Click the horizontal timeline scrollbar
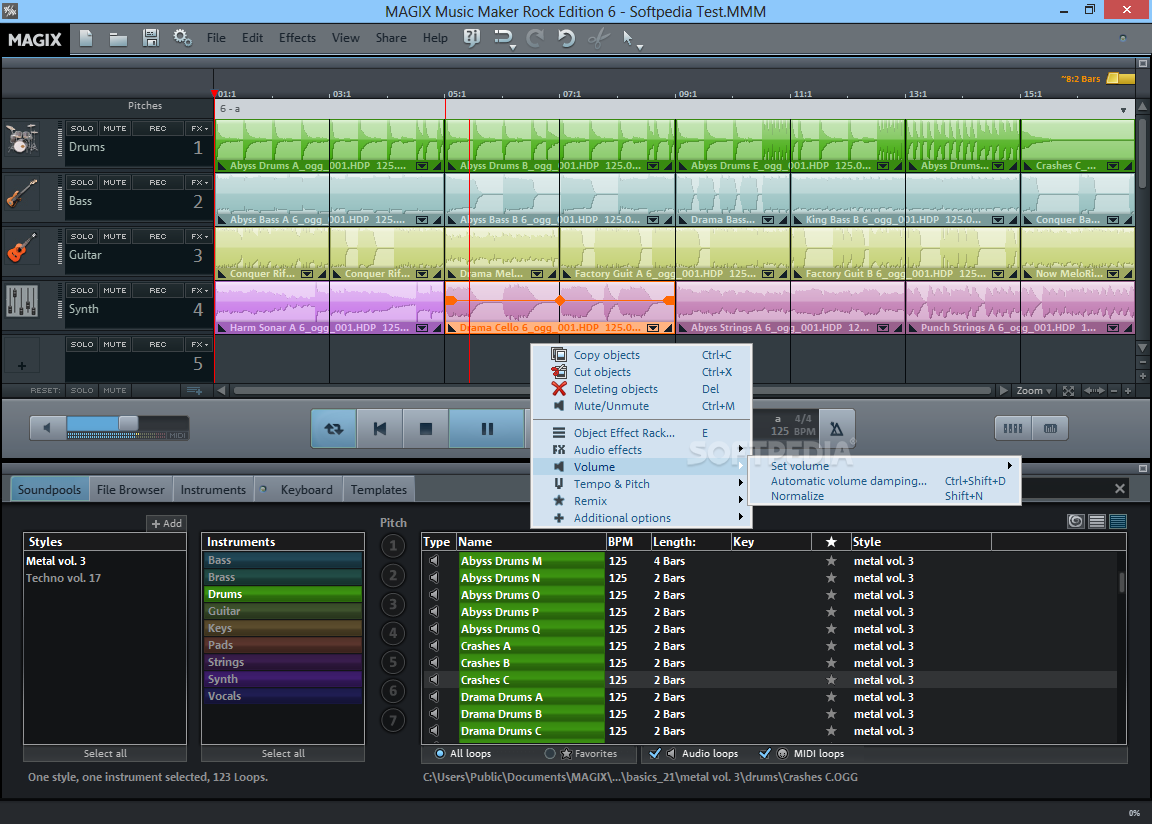The width and height of the screenshot is (1152, 824). coord(611,391)
